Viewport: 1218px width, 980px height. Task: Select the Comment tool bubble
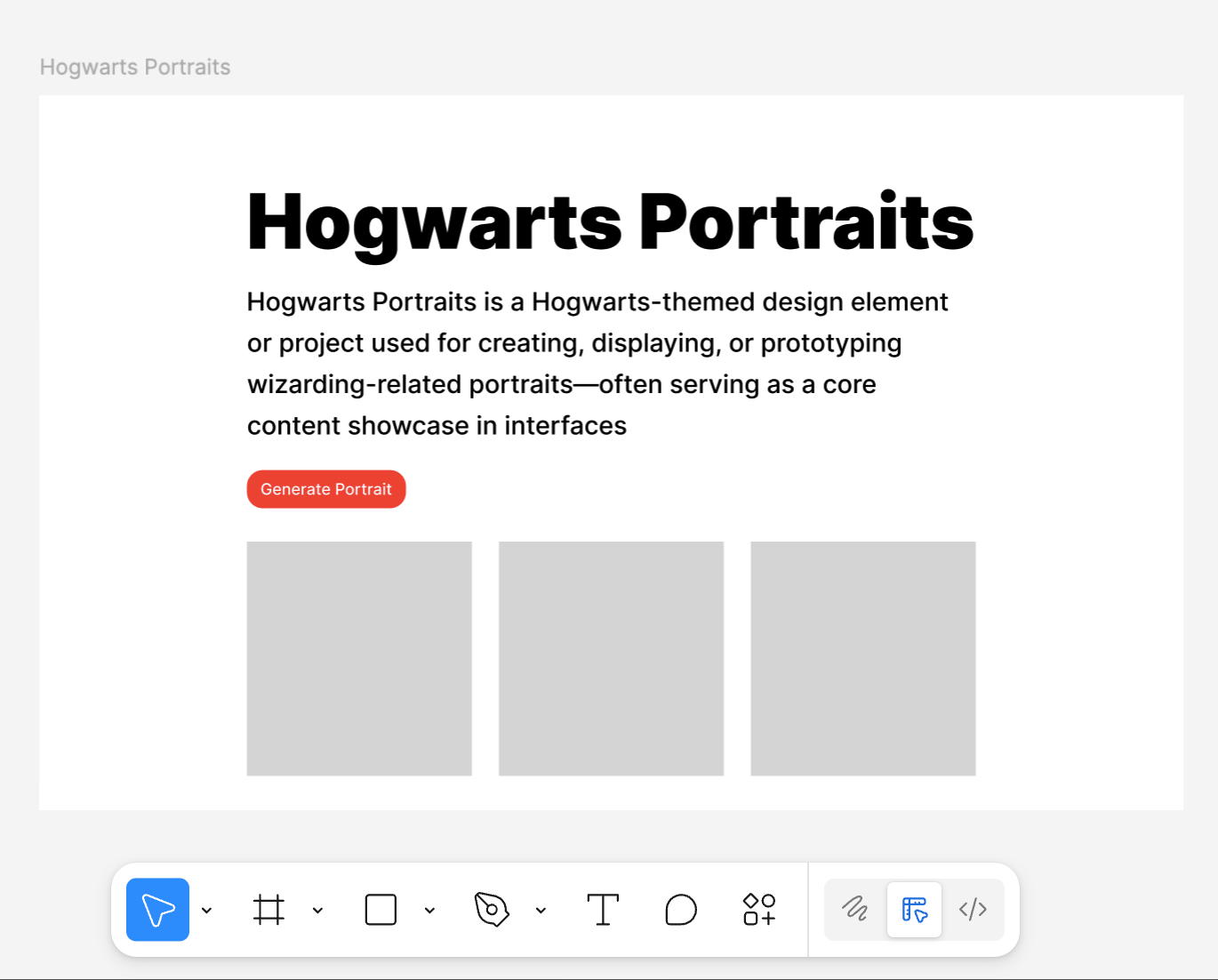681,910
